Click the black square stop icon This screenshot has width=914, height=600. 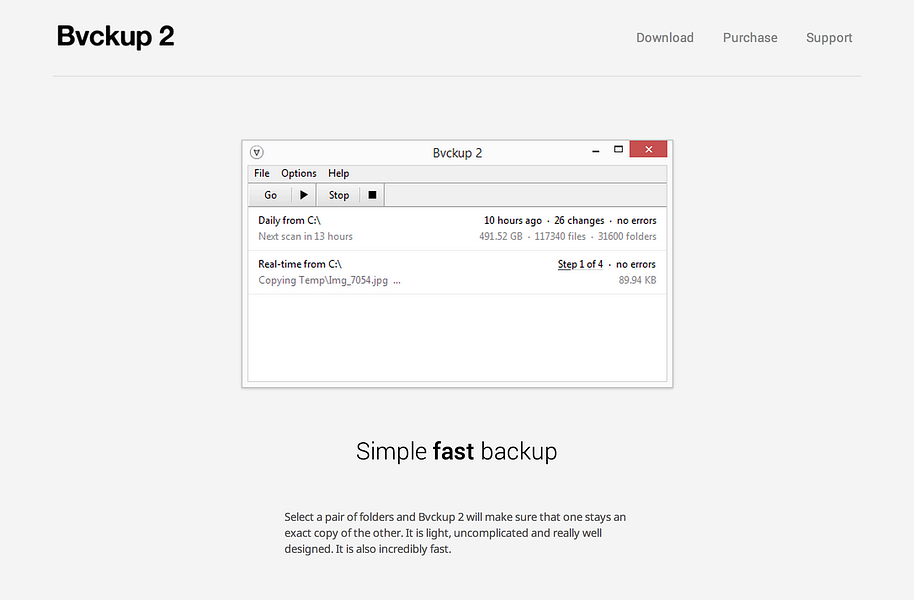pyautogui.click(x=372, y=195)
